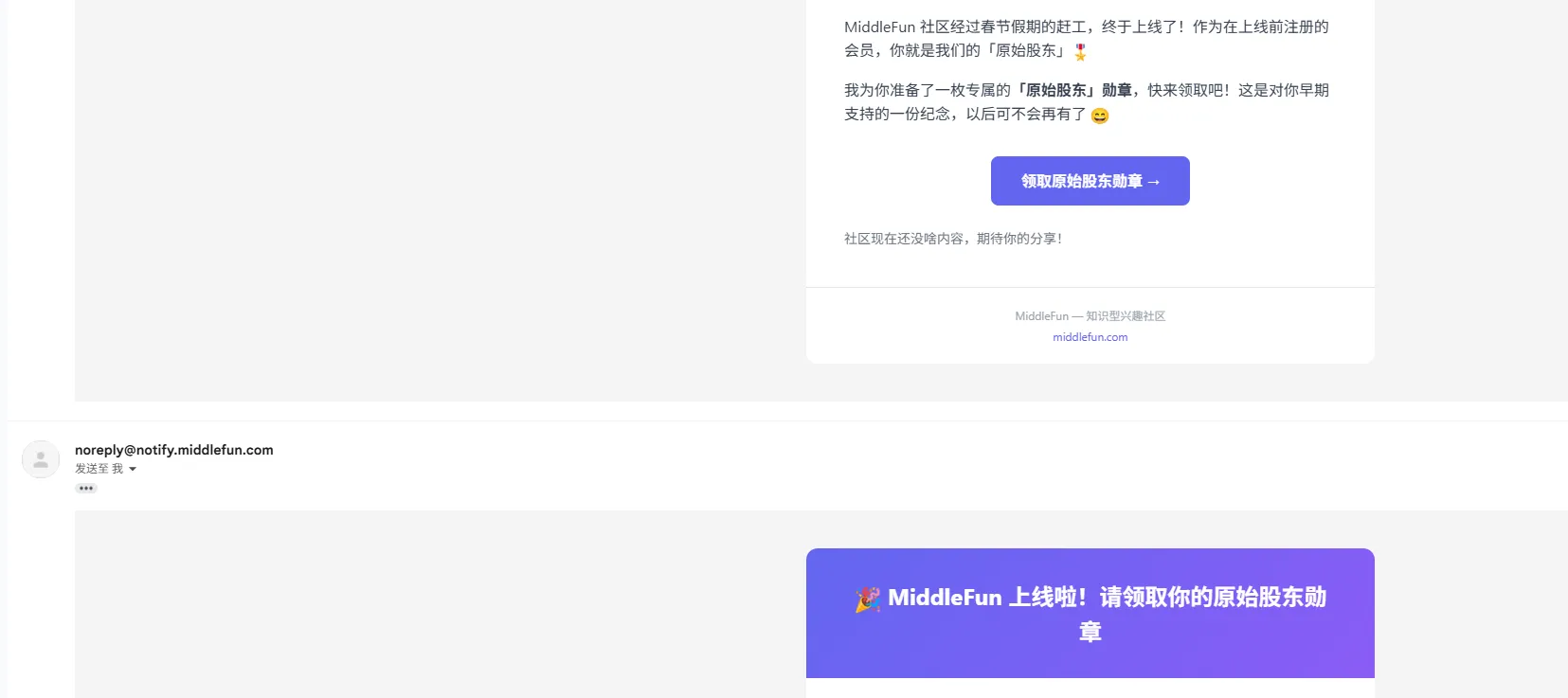Screen dimensions: 1568x698
Task: Click footer tagline MiddleFun — 知识型兴趣社区
Action: tap(1090, 316)
